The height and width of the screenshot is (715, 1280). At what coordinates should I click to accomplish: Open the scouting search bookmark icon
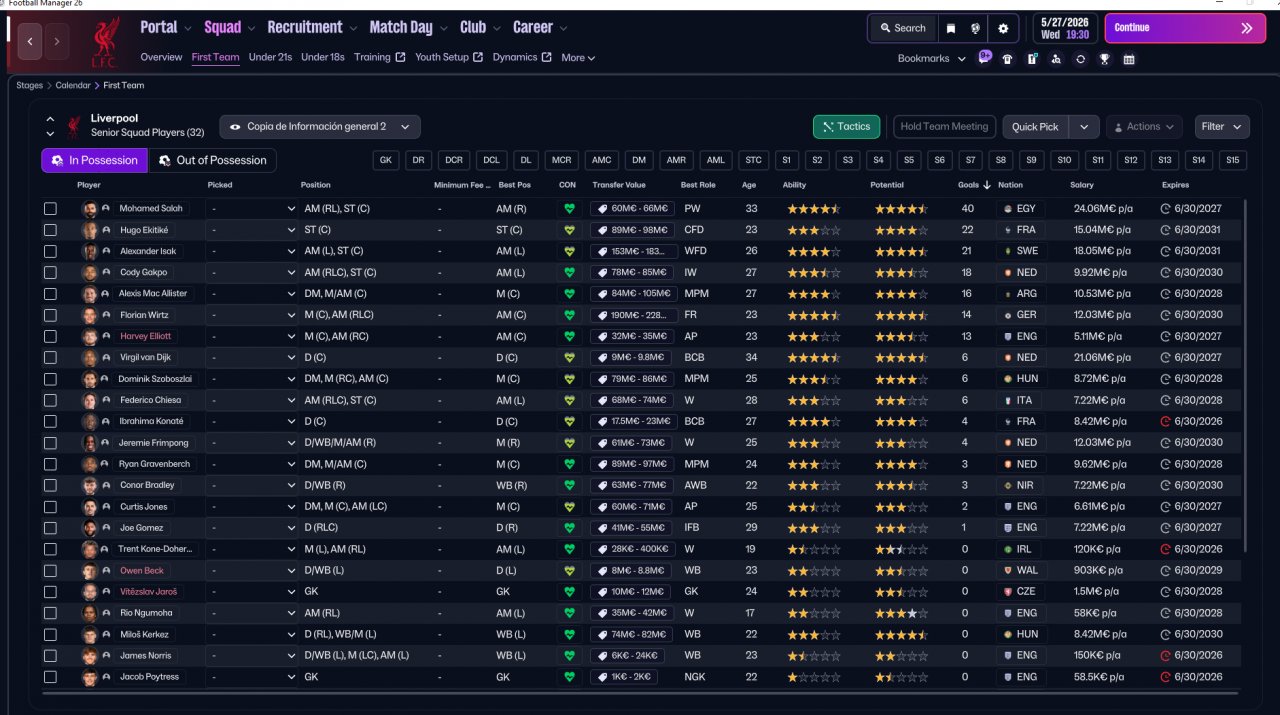pos(1056,58)
